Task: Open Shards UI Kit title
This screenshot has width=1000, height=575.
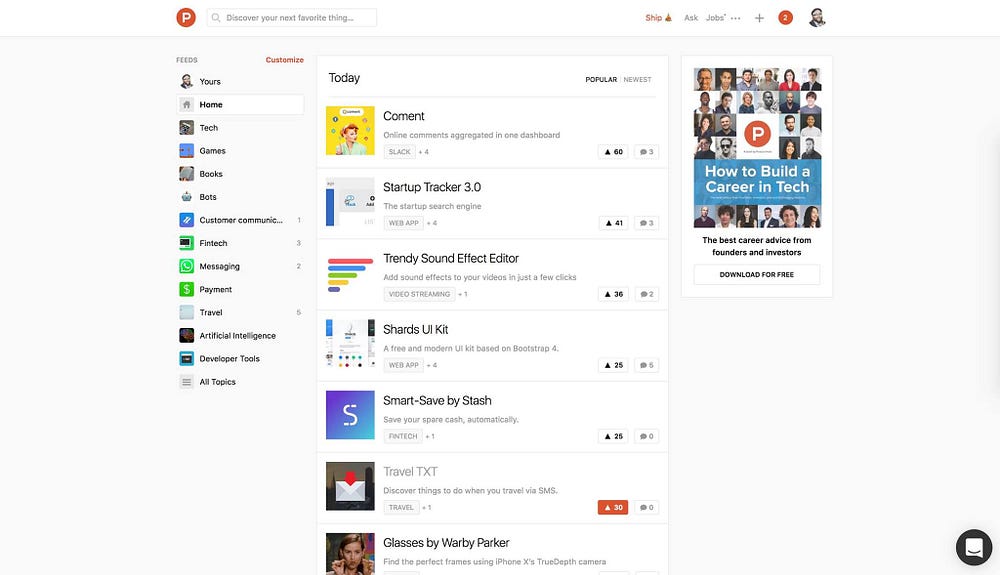Action: [415, 330]
